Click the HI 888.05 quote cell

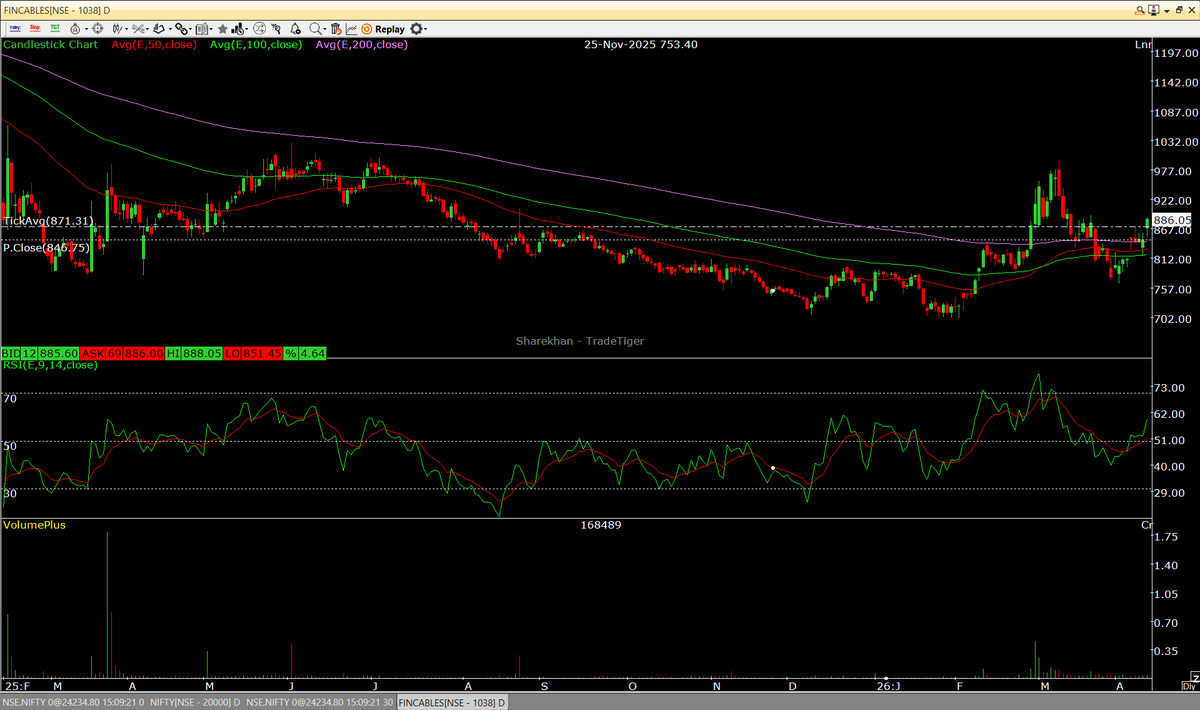(194, 354)
